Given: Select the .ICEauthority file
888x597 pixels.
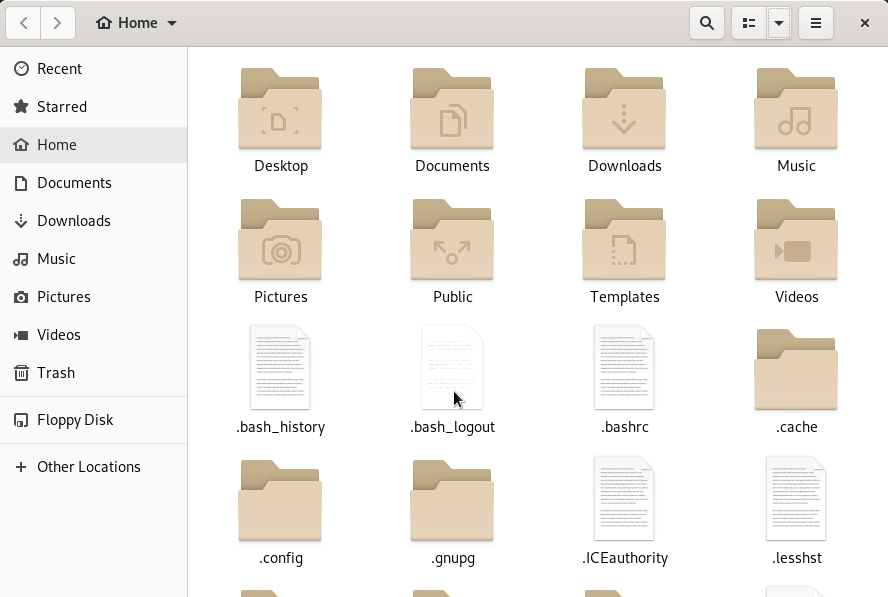Looking at the screenshot, I should click(624, 499).
